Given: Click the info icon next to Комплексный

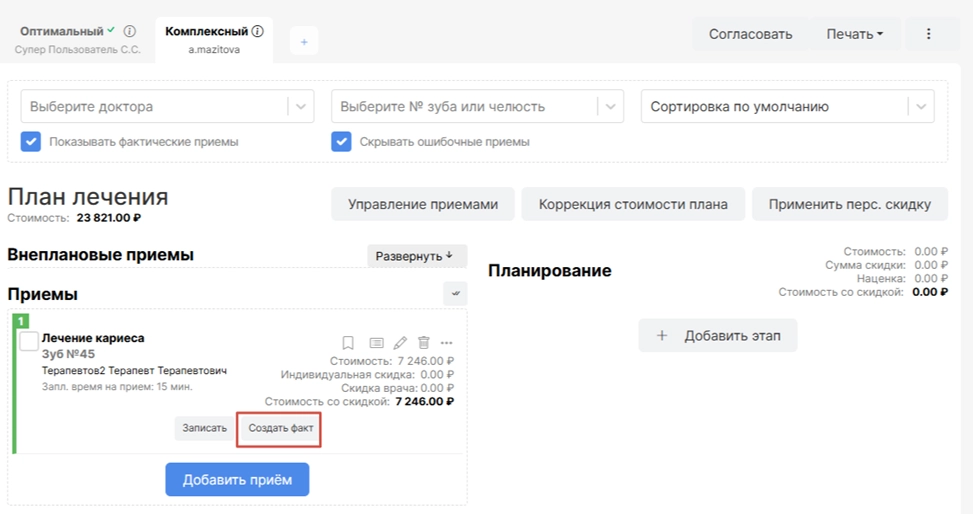Looking at the screenshot, I should 258,31.
